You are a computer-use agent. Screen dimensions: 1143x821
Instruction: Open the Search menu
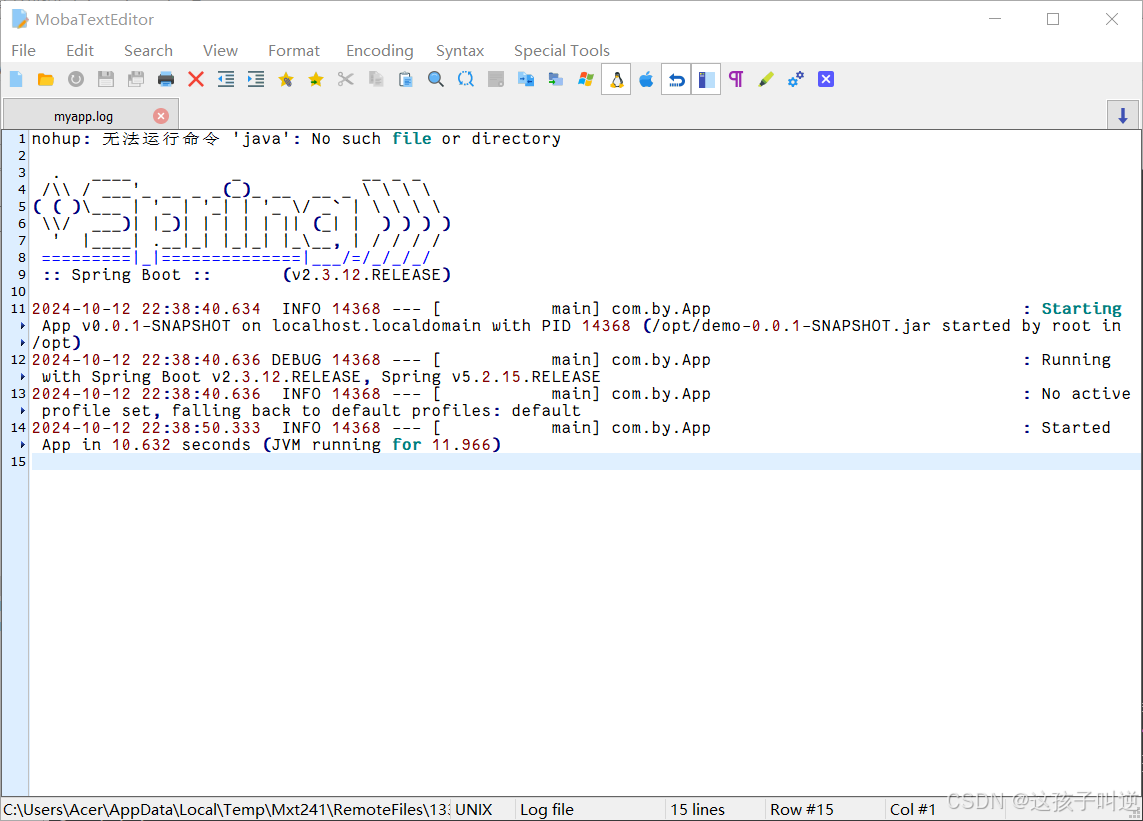click(x=149, y=50)
